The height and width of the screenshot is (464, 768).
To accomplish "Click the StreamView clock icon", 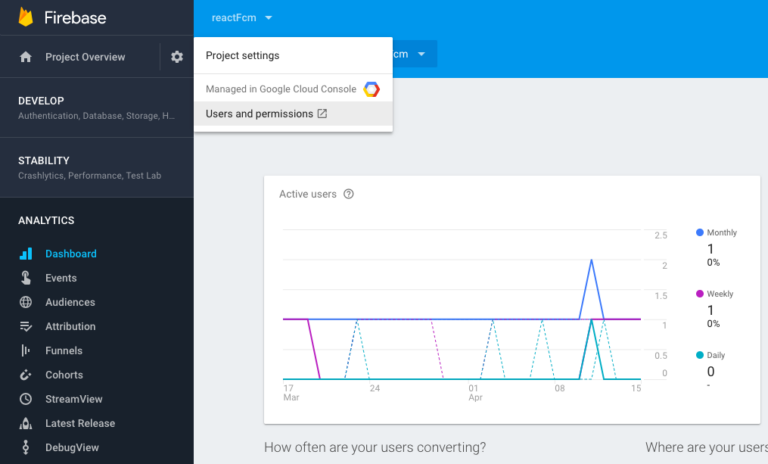I will (26, 399).
